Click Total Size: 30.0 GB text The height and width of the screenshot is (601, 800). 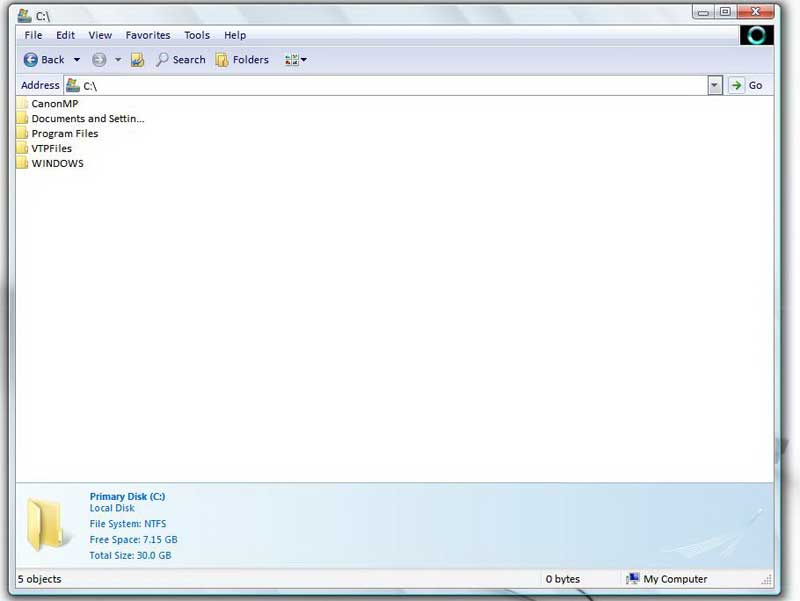pyautogui.click(x=130, y=556)
